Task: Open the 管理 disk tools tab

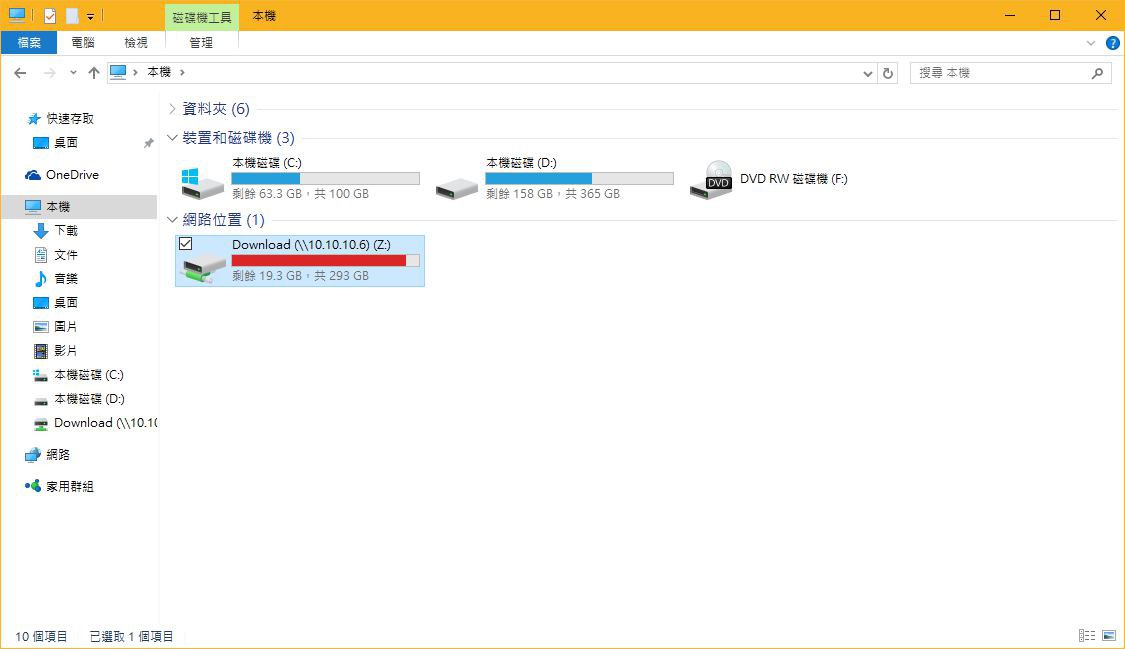Action: click(201, 43)
